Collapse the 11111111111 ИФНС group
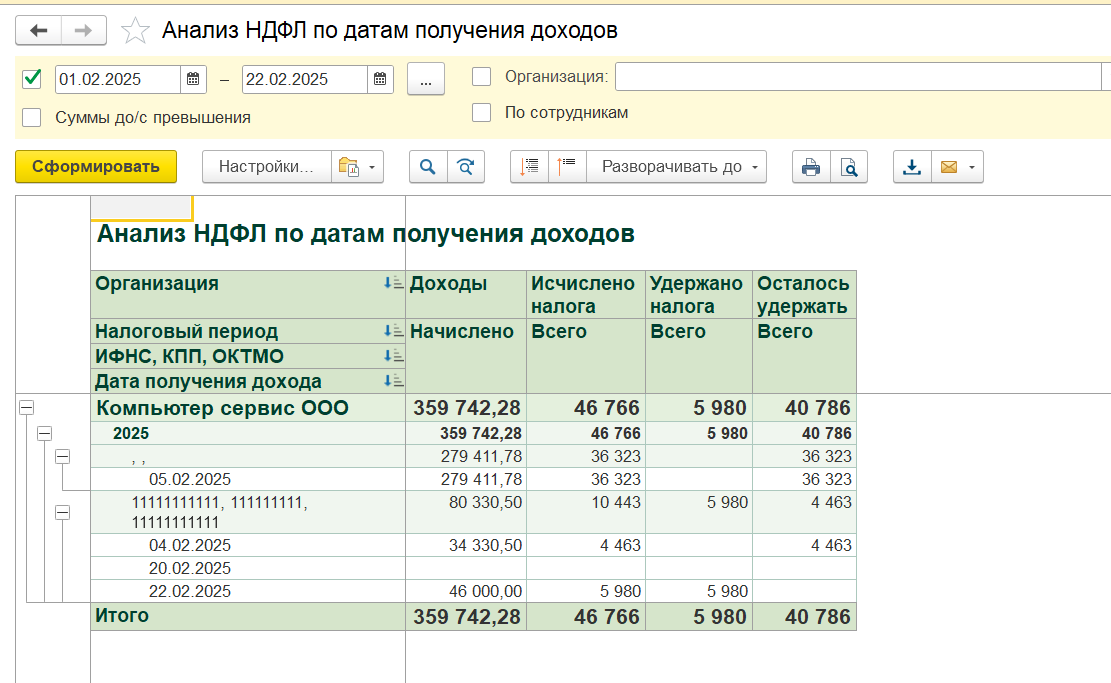 point(62,512)
